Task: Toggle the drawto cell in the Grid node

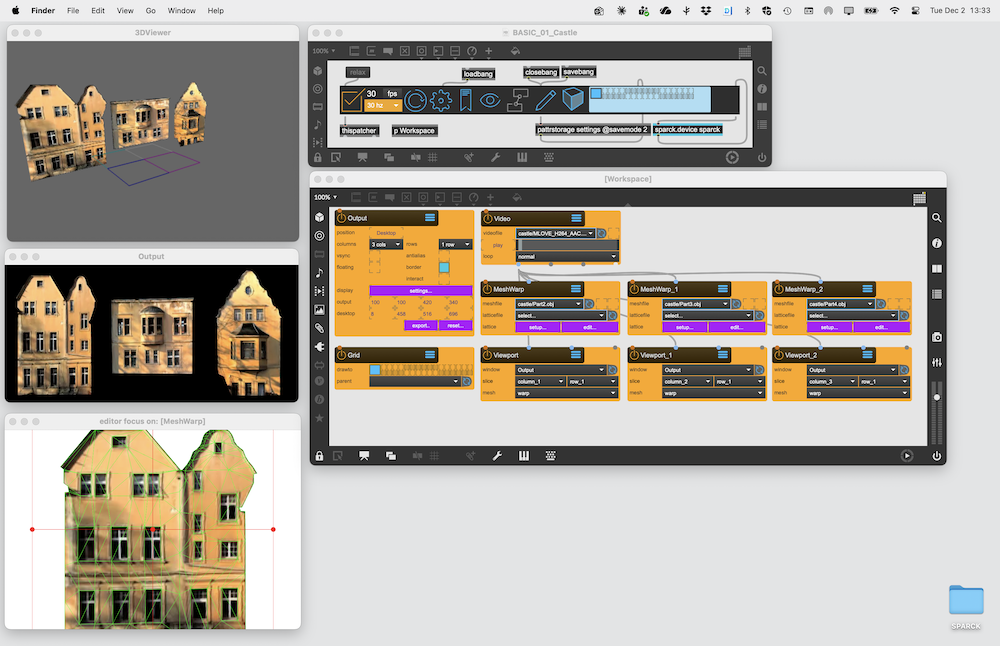Action: point(375,369)
